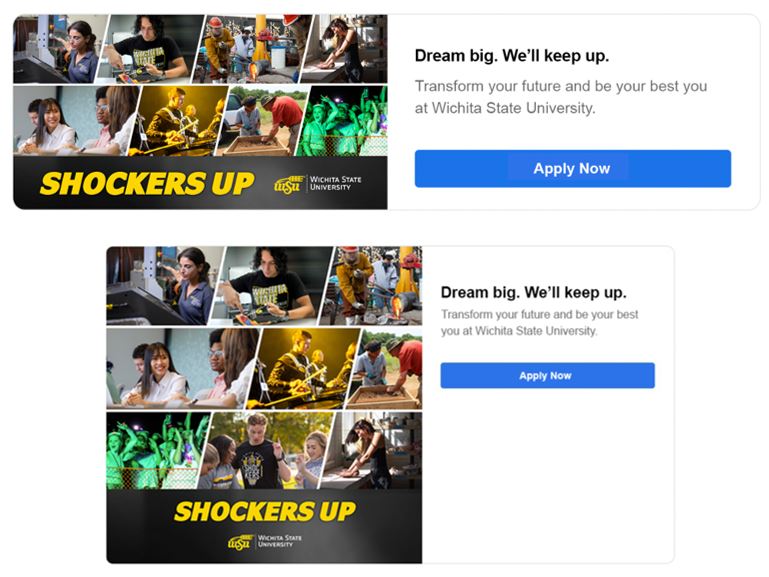The height and width of the screenshot is (577, 769).
Task: Click Apply Now in the top ad
Action: [572, 169]
